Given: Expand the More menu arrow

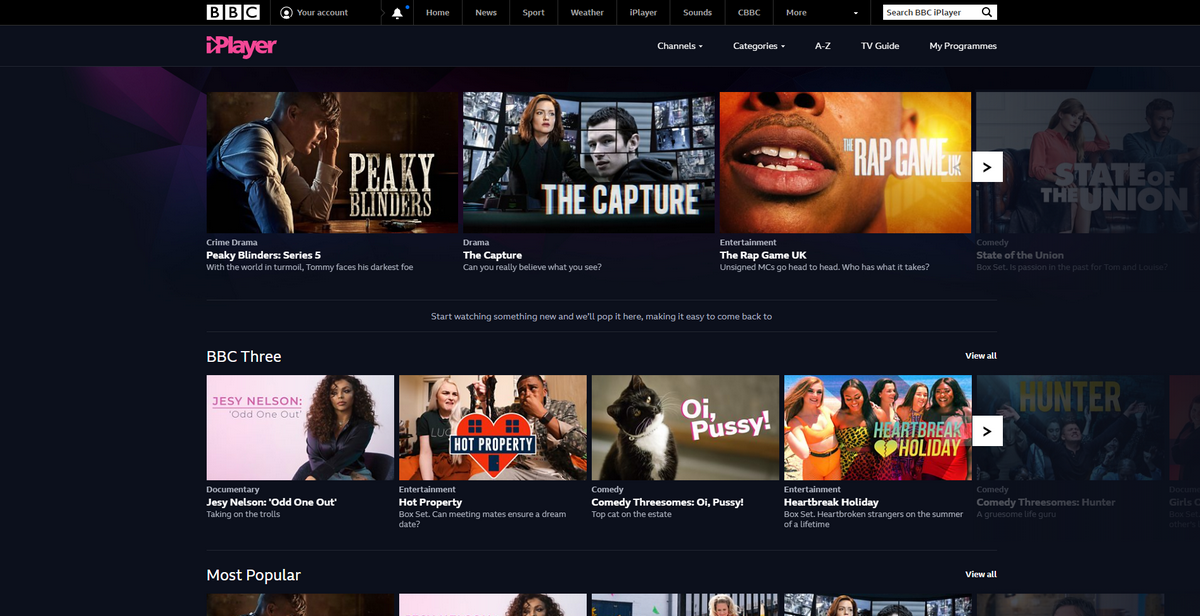Looking at the screenshot, I should [x=855, y=13].
